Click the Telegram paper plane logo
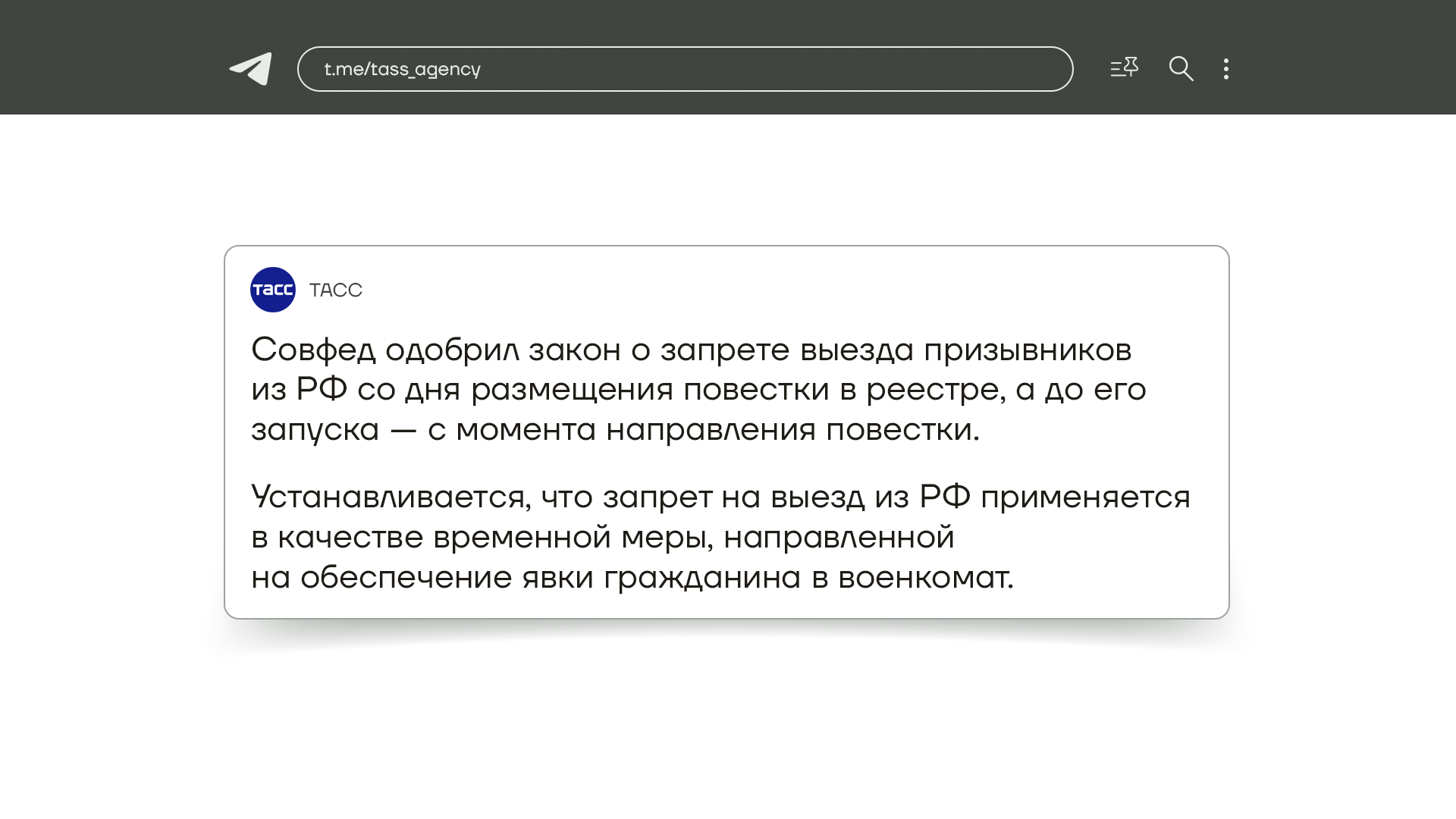Screen dimensions: 1456x819 251,69
